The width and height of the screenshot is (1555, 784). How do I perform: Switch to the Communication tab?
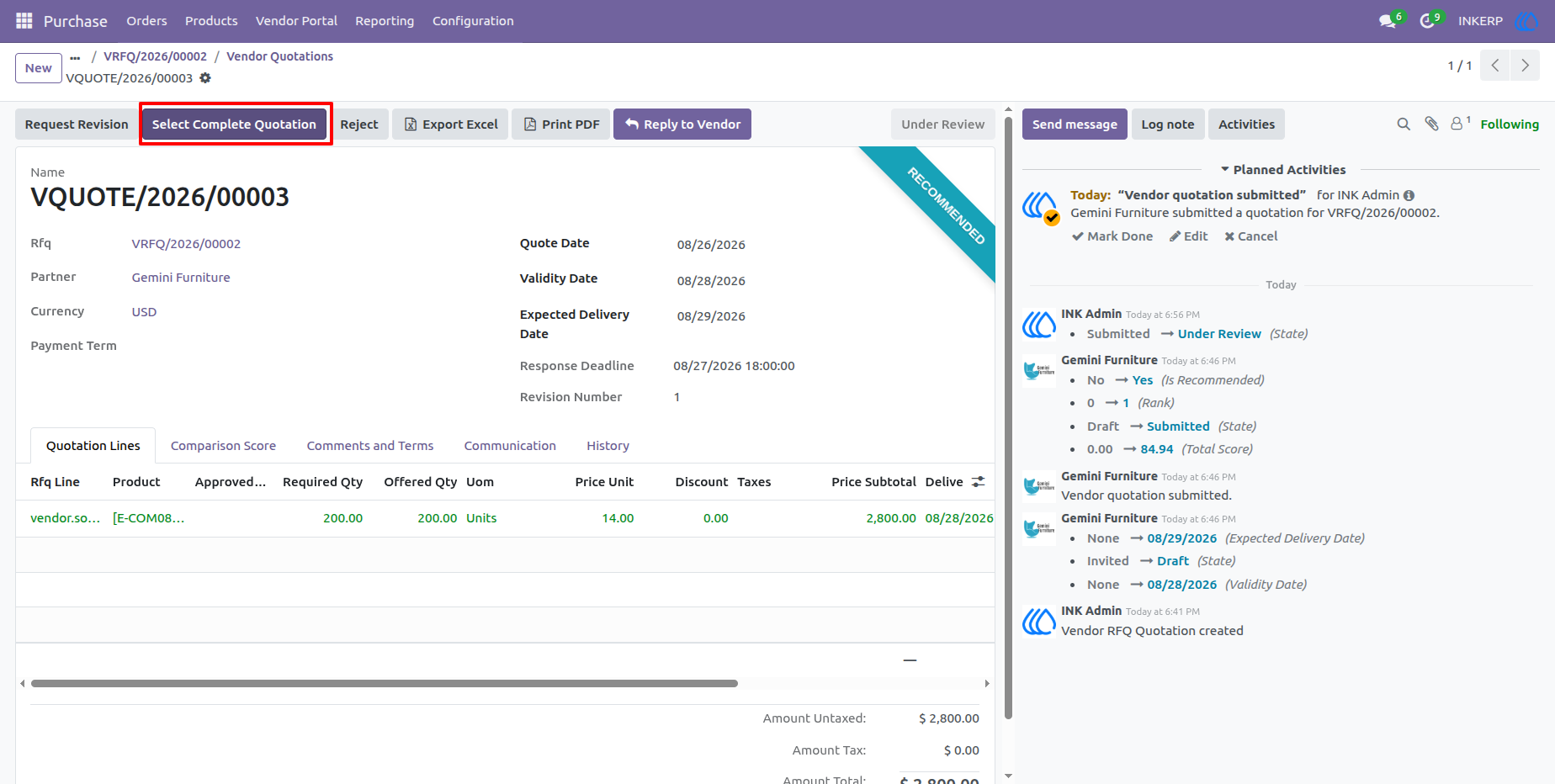point(510,446)
